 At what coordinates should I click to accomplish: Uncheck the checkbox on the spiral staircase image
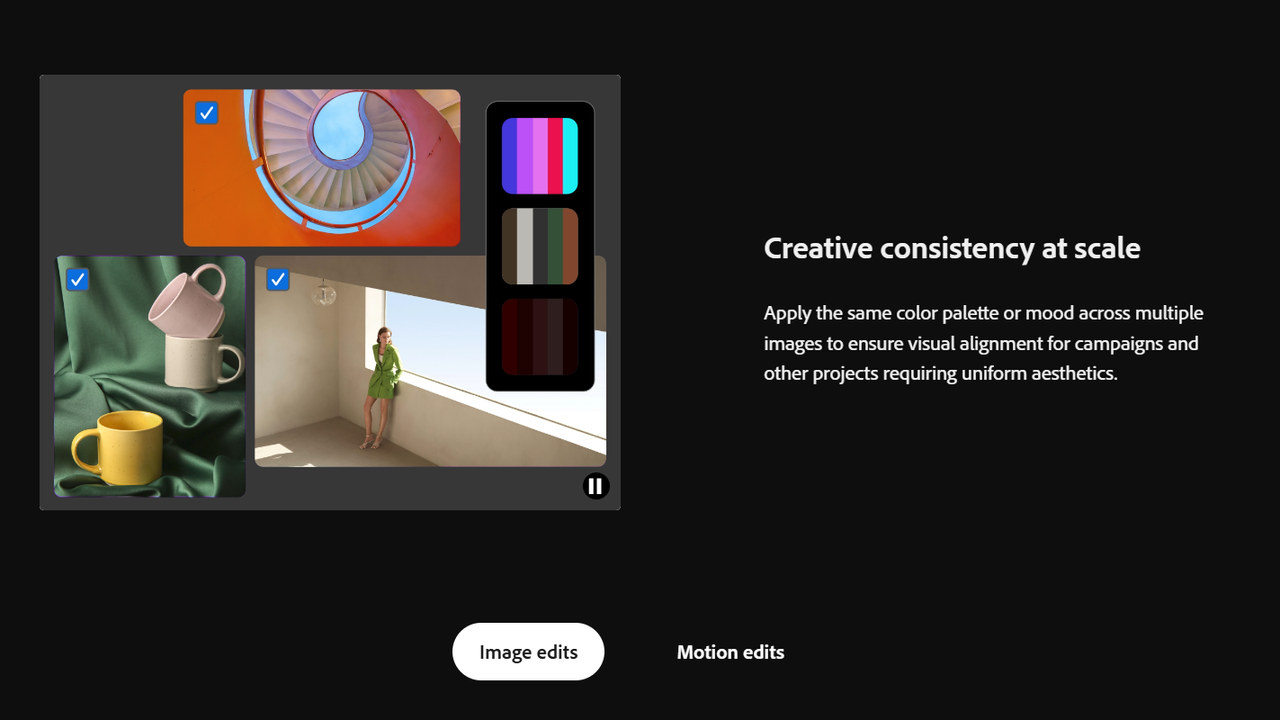[207, 113]
